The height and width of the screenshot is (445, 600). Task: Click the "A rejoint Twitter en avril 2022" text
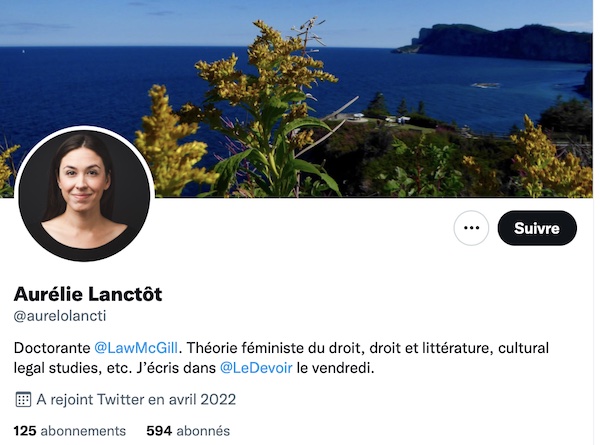(136, 399)
